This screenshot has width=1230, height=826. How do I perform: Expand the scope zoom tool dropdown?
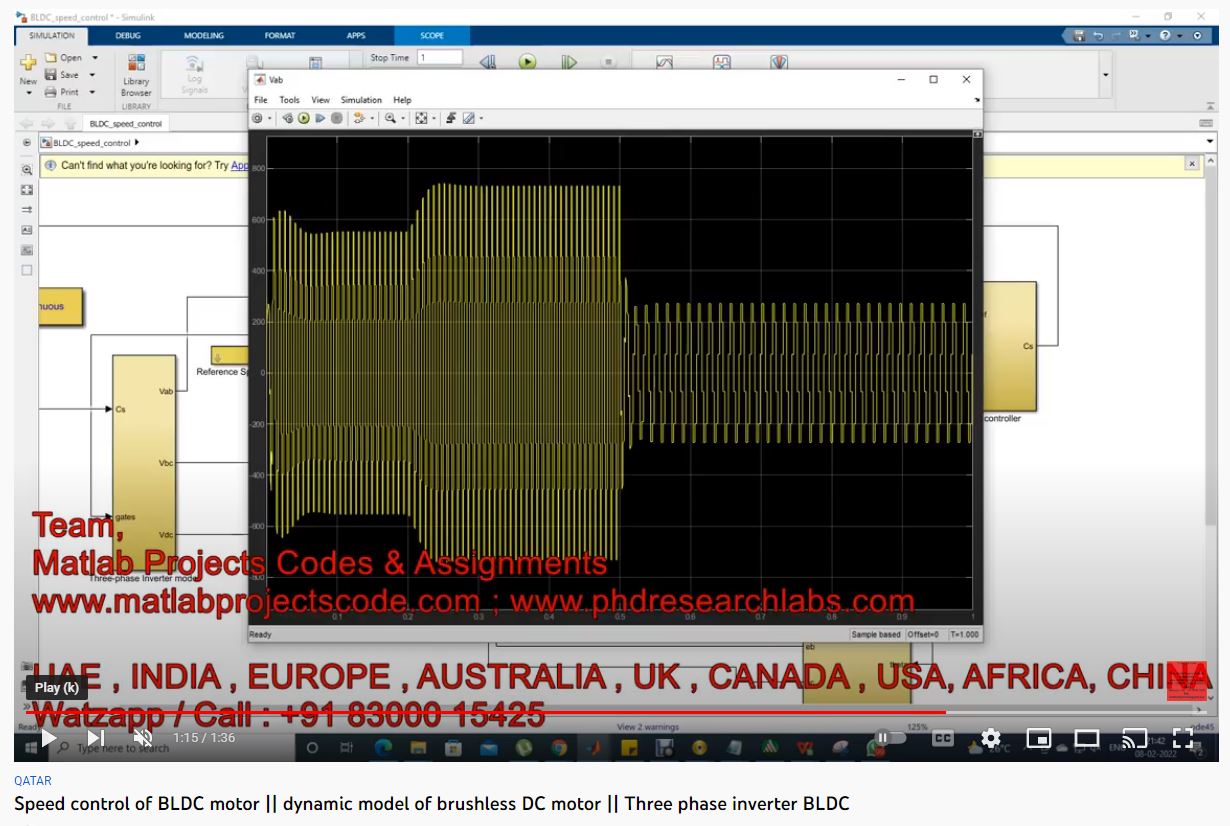pyautogui.click(x=404, y=118)
